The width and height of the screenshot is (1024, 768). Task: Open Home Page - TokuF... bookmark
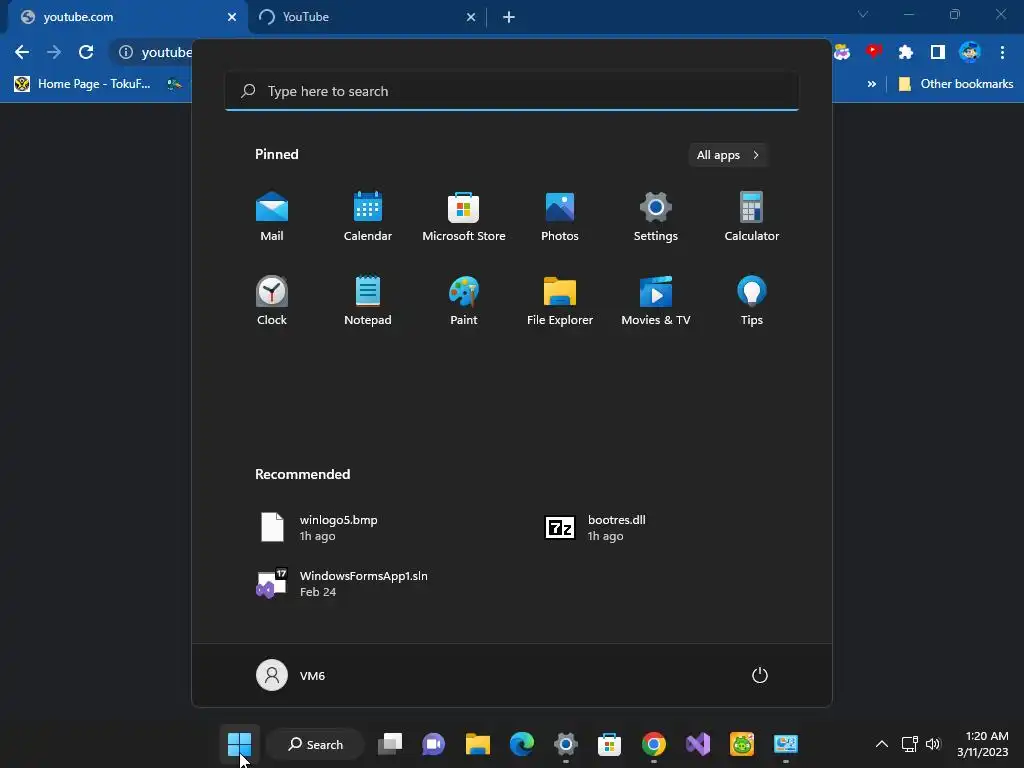point(82,84)
